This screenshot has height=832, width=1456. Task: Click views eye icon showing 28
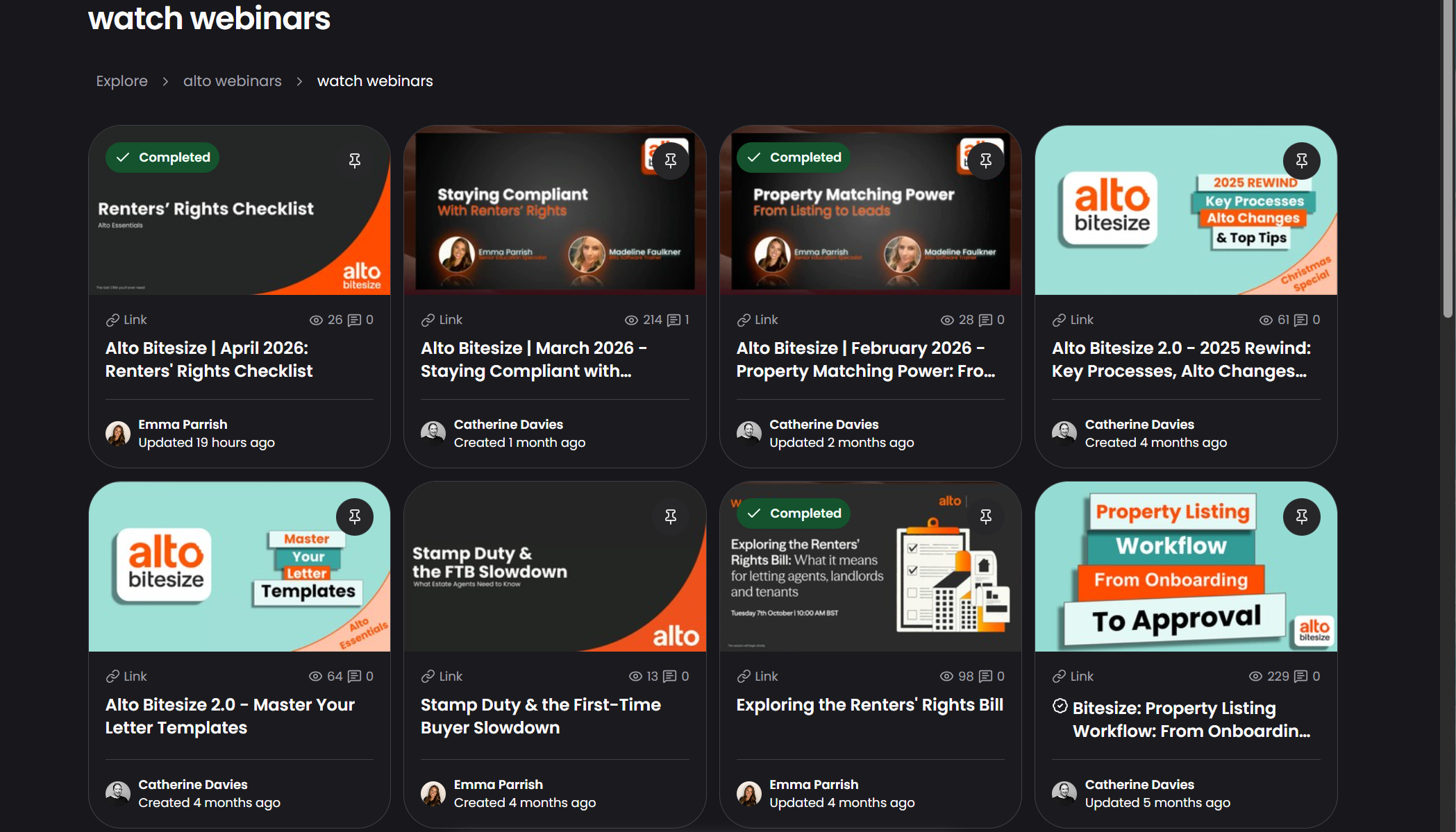[x=947, y=320]
